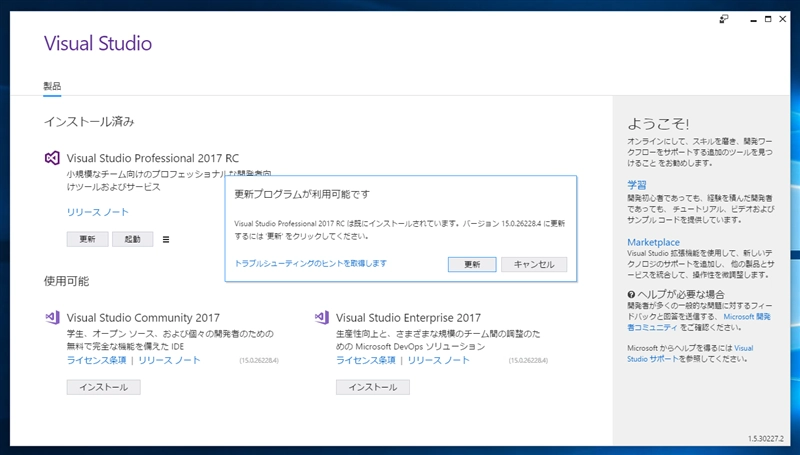Open the Marketplace link in the welcome panel
The height and width of the screenshot is (455, 800).
tap(654, 242)
